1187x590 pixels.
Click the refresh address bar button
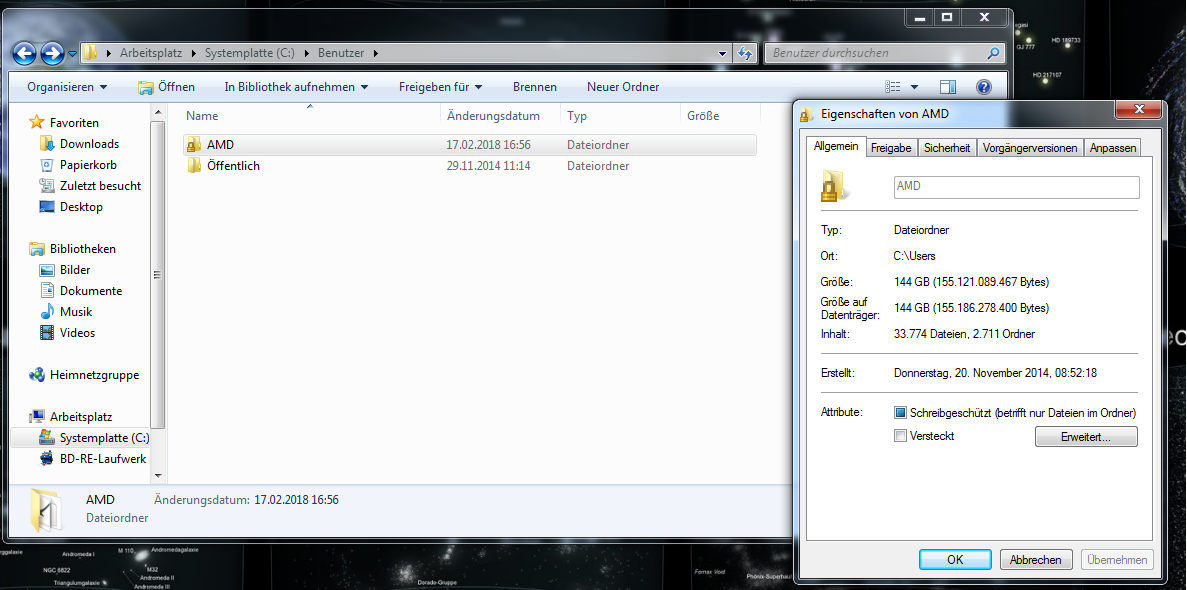click(x=745, y=53)
